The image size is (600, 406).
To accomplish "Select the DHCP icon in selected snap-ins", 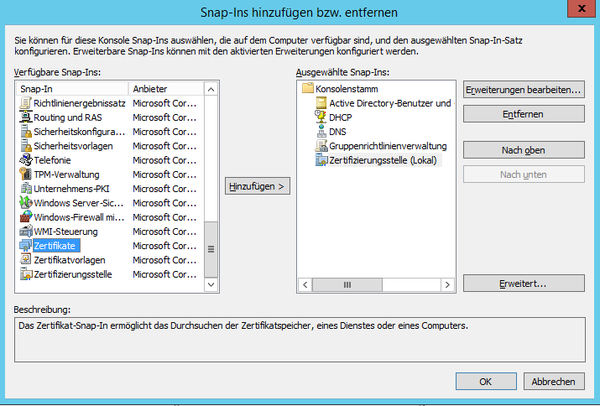I will (x=321, y=117).
